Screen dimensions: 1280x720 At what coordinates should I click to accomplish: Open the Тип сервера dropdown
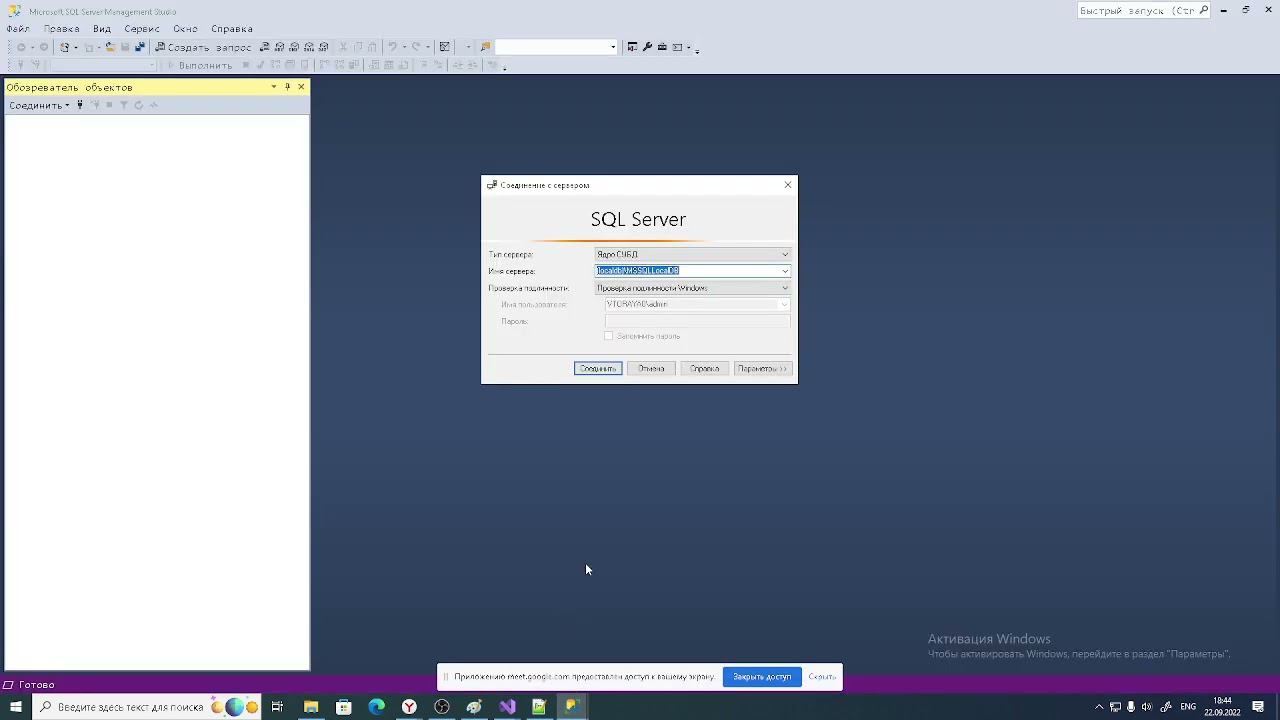[692, 254]
